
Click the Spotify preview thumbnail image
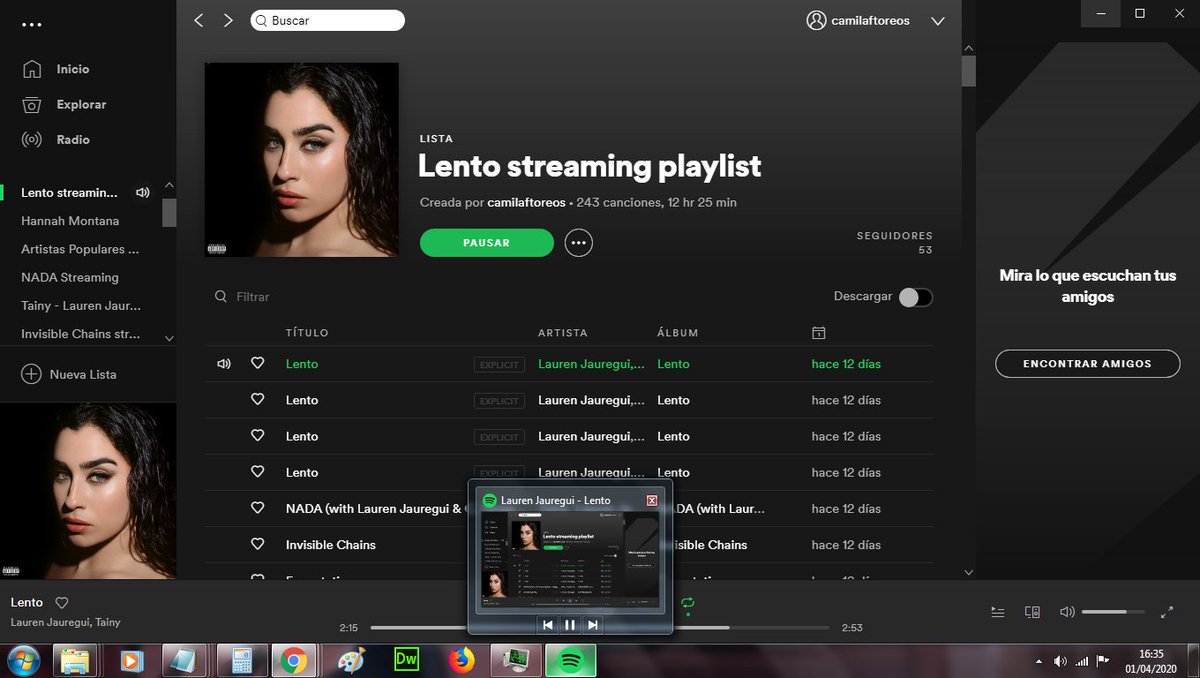[x=570, y=560]
